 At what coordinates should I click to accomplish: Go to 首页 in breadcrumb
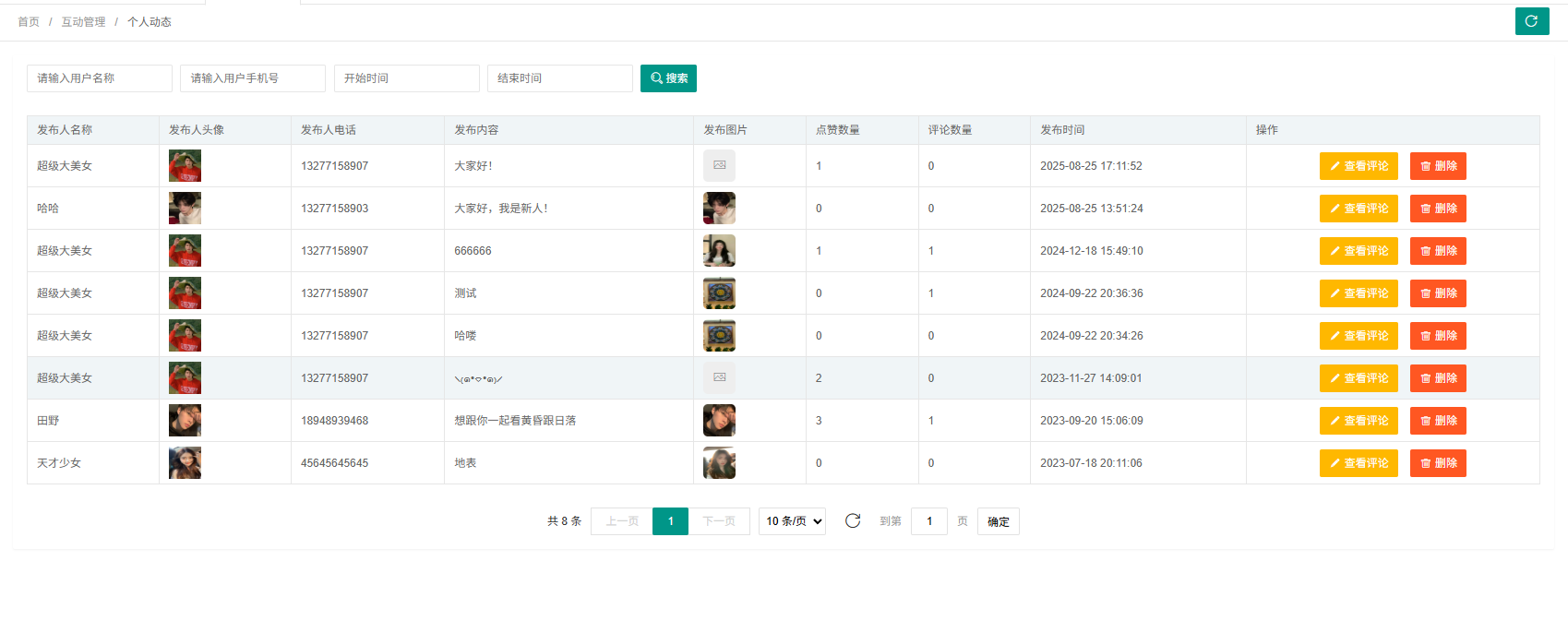(29, 22)
